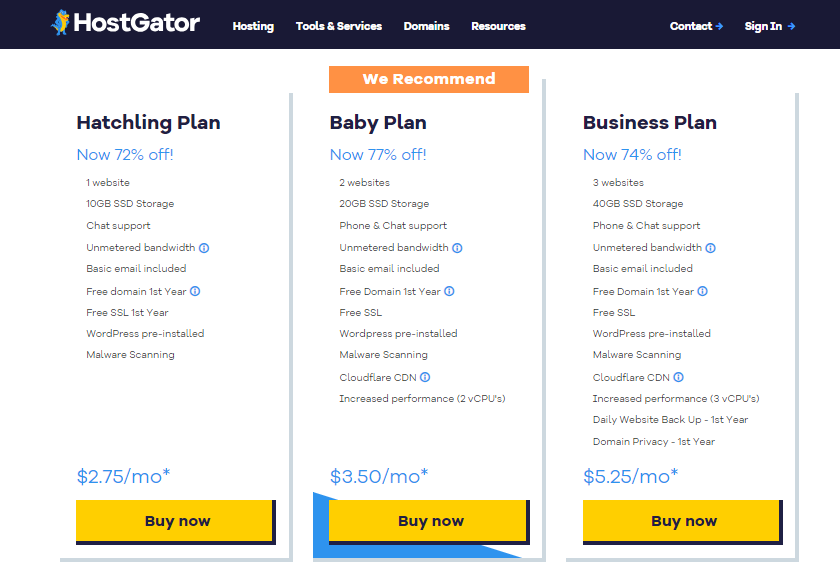Image resolution: width=840 pixels, height=575 pixels.
Task: Click the Sign In link
Action: 769,26
